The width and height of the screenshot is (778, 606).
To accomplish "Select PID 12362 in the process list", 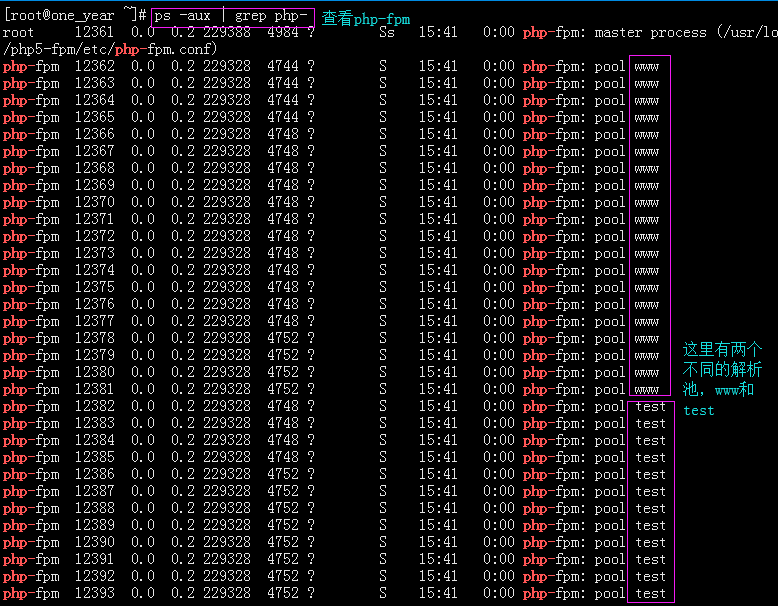I will click(x=94, y=66).
